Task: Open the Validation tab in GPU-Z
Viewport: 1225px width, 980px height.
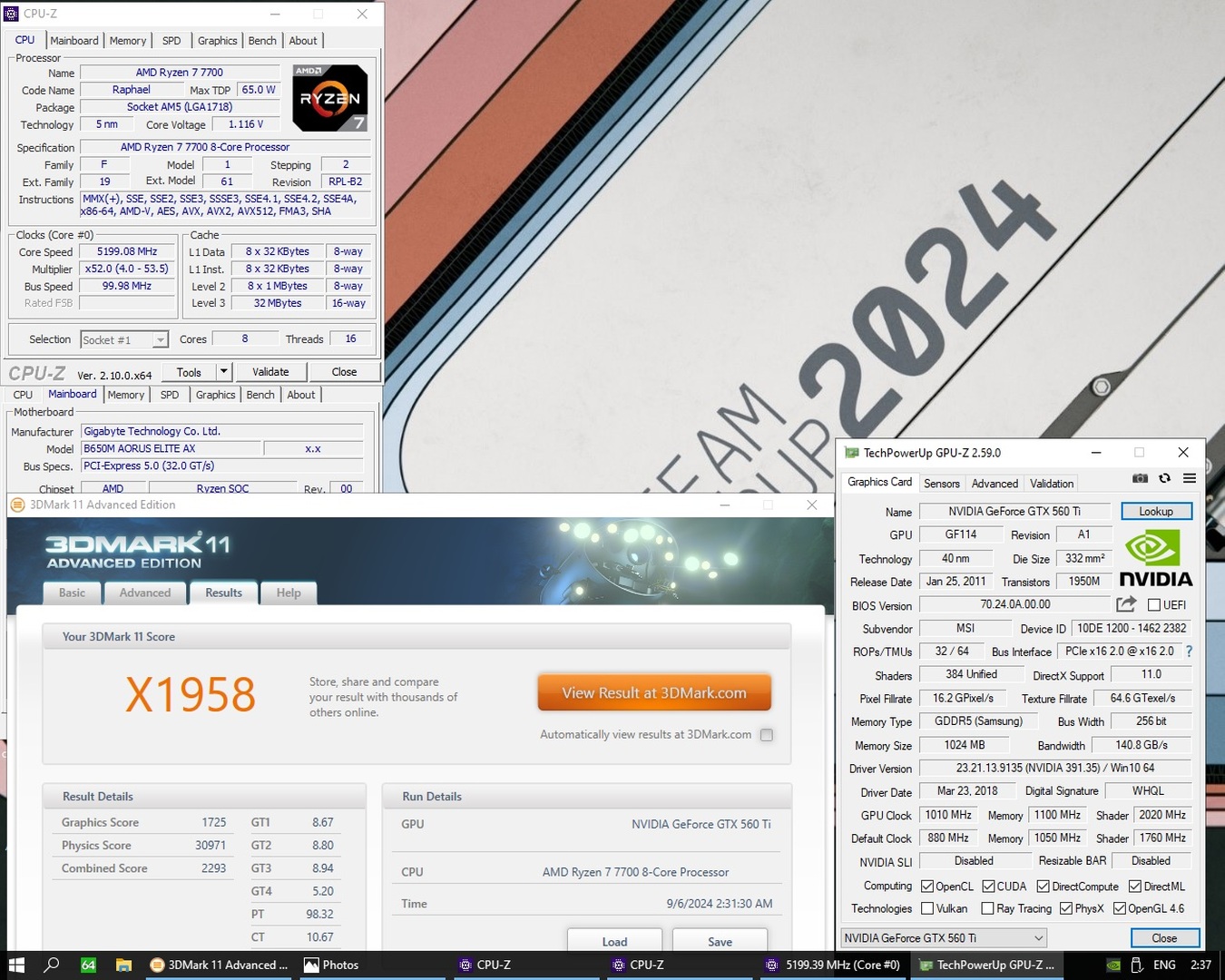Action: point(1052,484)
